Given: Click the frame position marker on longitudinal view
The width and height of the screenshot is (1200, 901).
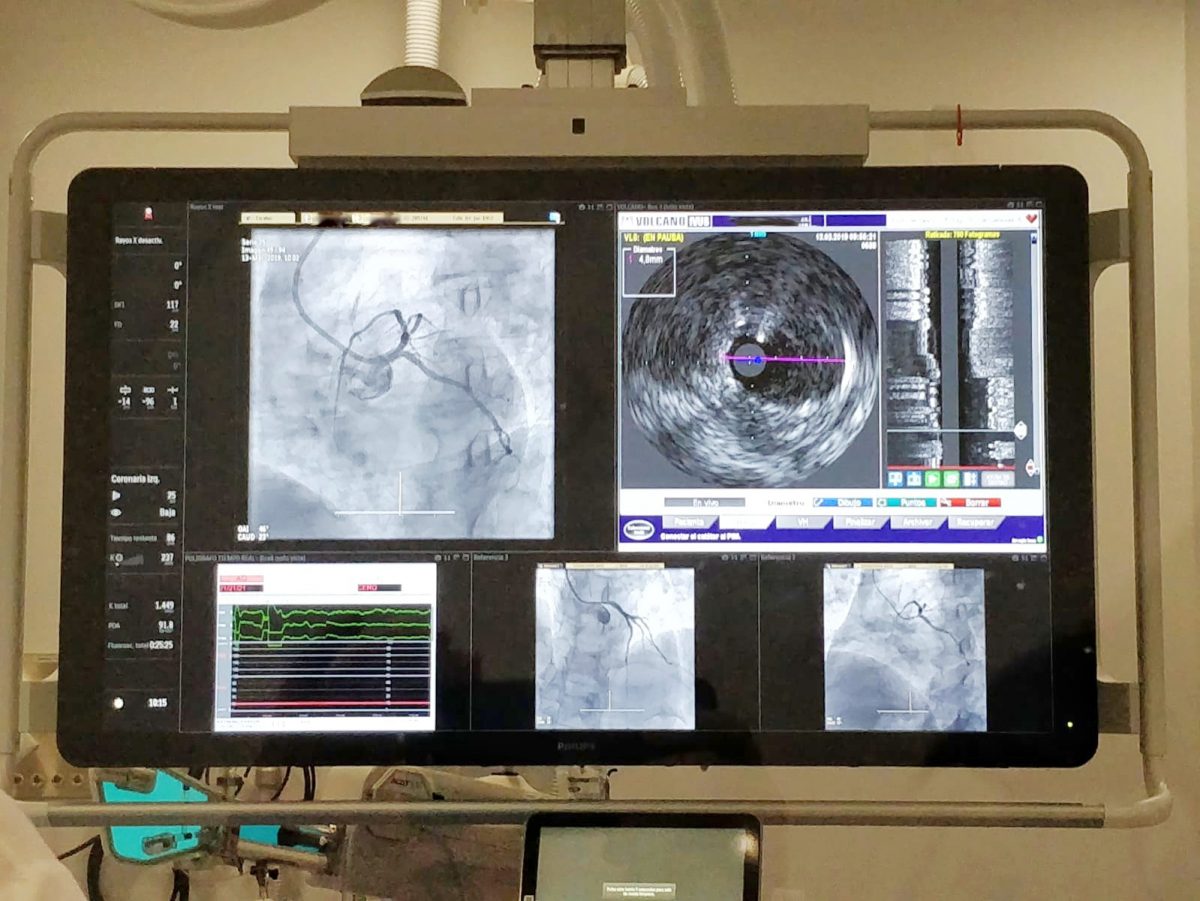Looking at the screenshot, I should click(1021, 430).
